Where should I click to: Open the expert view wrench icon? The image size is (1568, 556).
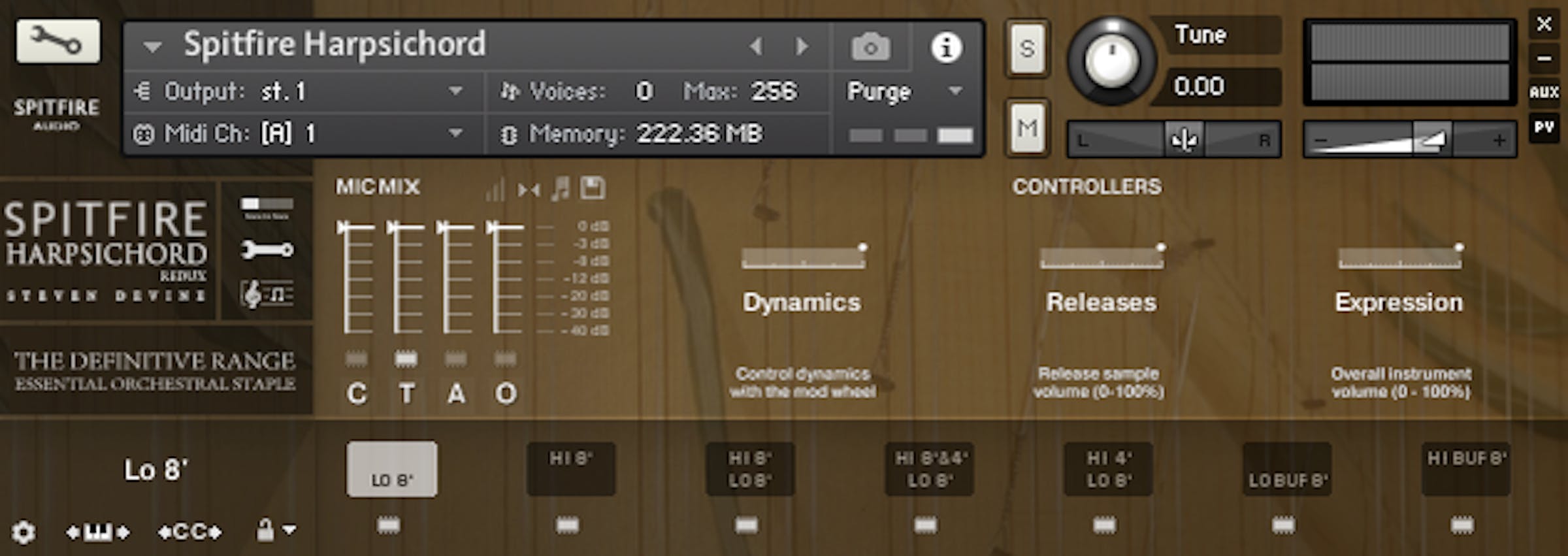point(267,250)
